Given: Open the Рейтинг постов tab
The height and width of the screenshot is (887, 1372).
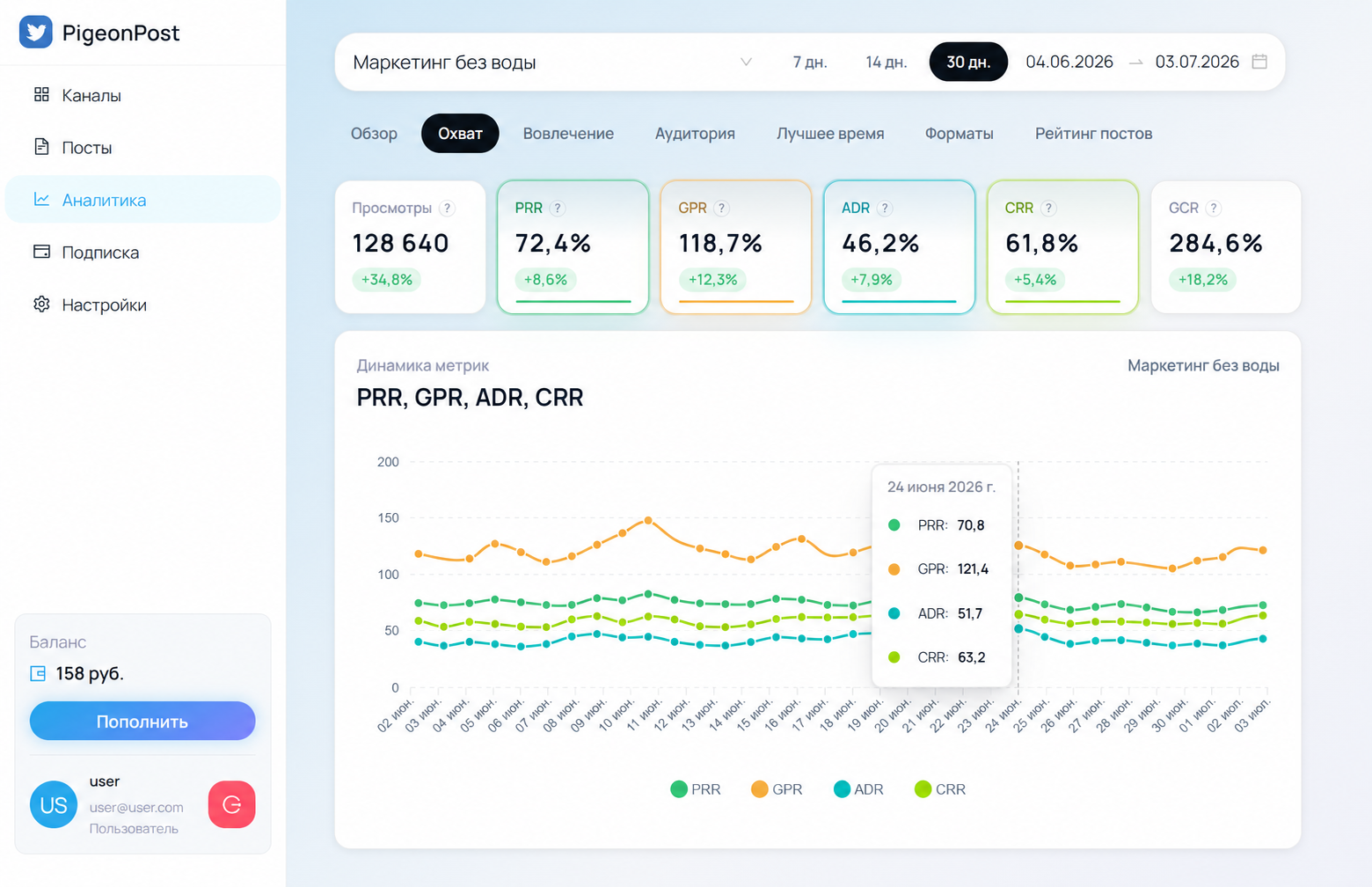Looking at the screenshot, I should [x=1093, y=134].
